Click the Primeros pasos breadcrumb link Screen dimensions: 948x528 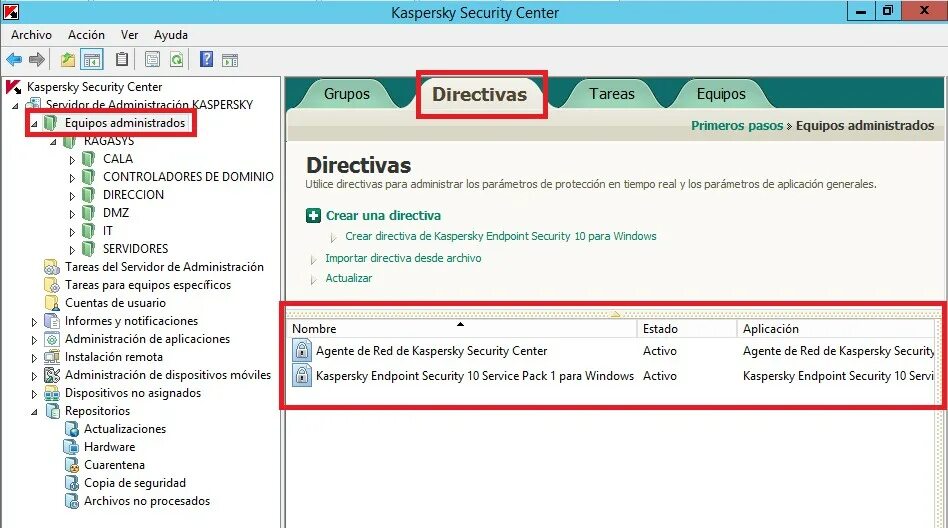coord(737,126)
